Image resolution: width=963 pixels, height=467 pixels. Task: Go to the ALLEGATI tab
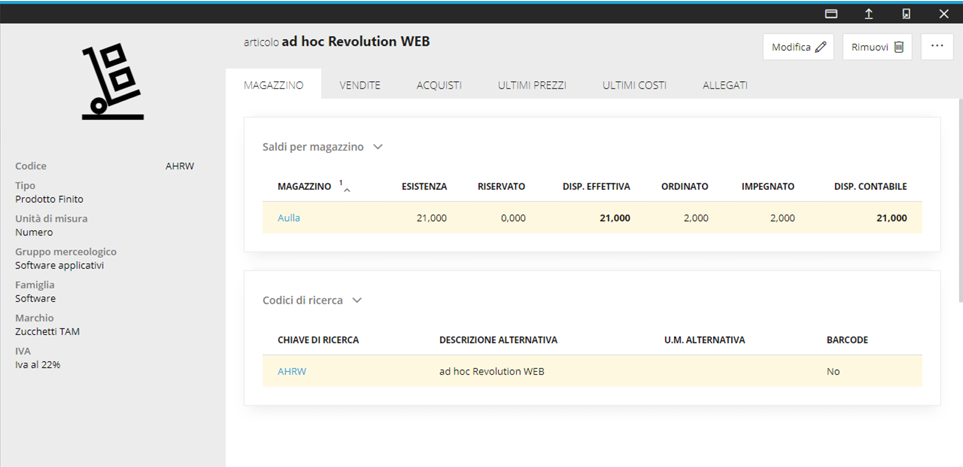(x=725, y=85)
